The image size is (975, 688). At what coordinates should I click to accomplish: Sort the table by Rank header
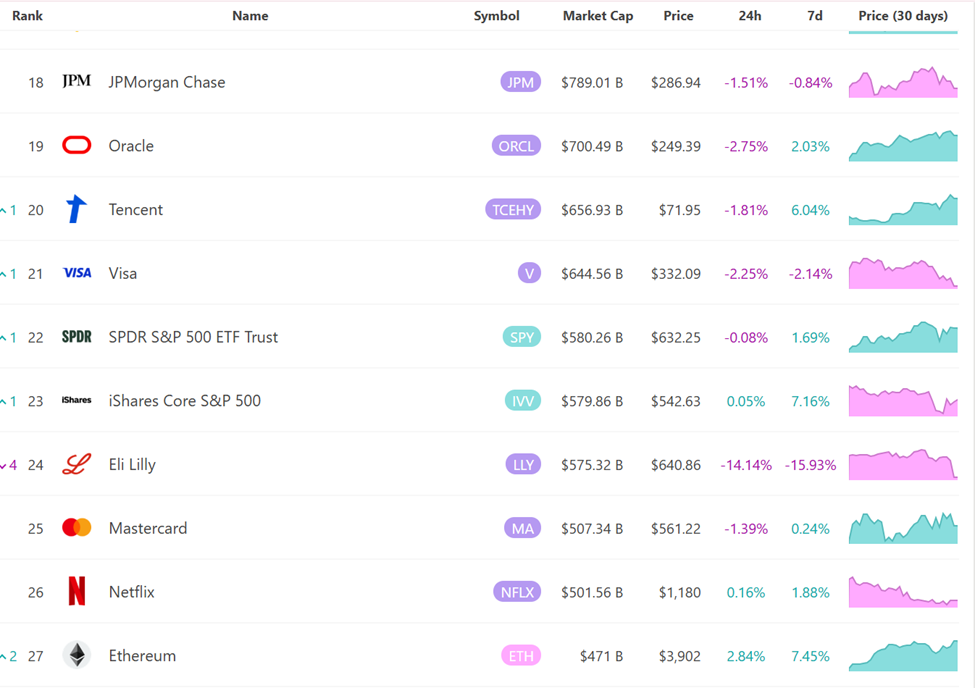[x=27, y=16]
